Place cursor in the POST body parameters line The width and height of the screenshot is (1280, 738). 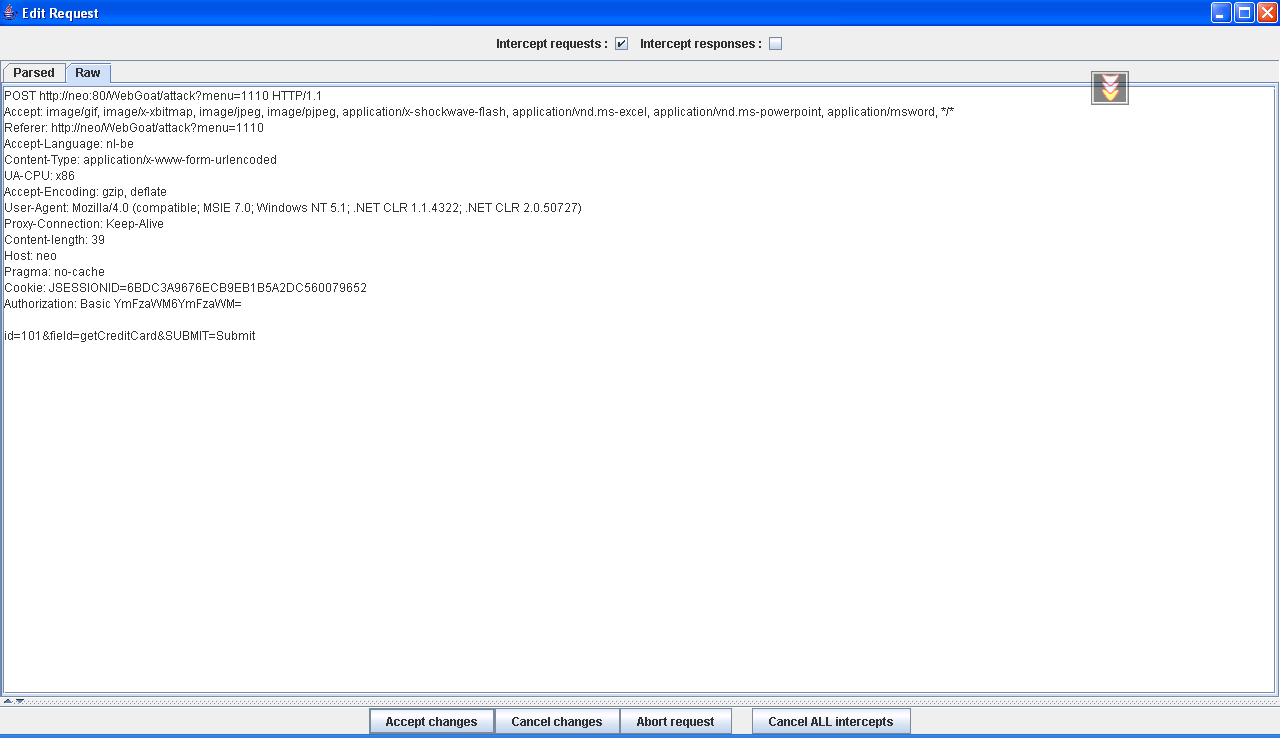point(130,336)
